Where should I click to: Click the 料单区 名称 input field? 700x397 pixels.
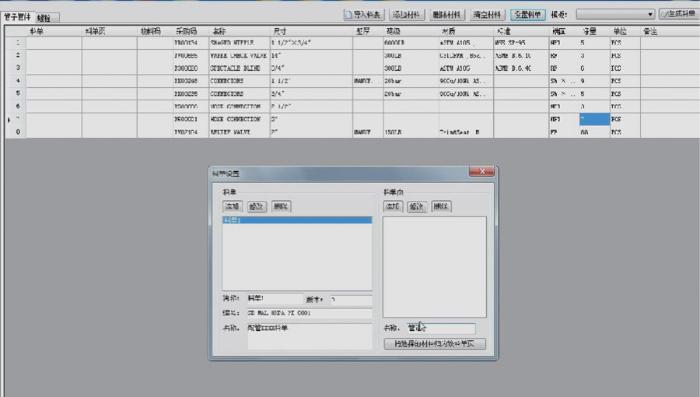pyautogui.click(x=441, y=328)
